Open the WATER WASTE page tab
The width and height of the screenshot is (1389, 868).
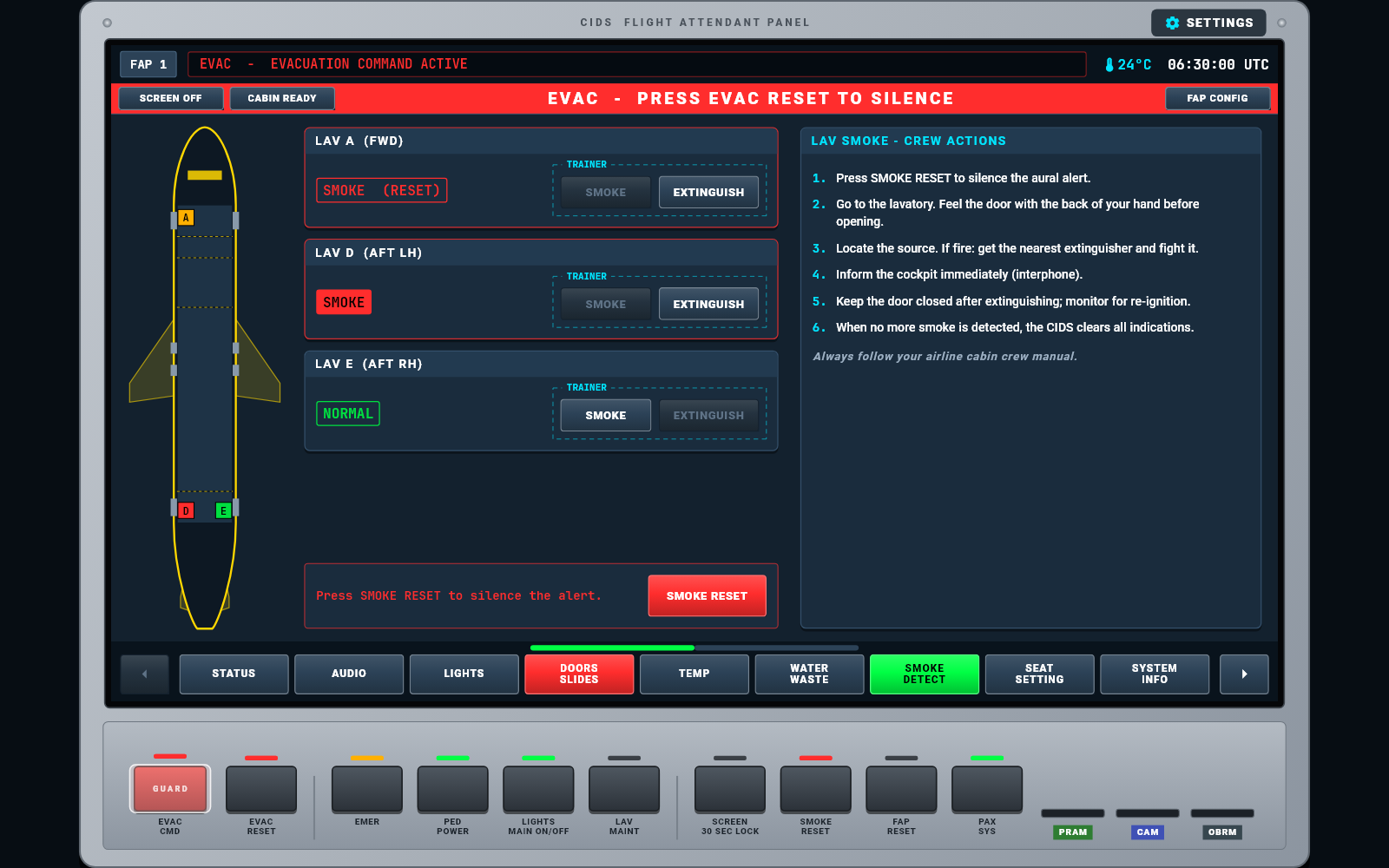tap(809, 674)
